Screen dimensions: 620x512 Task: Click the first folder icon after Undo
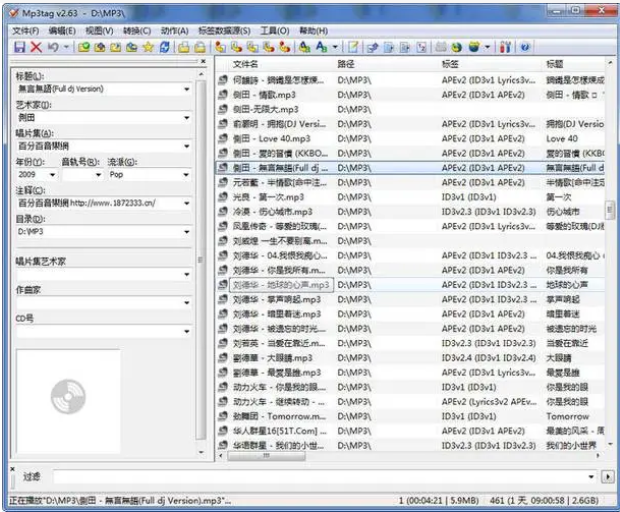[85, 47]
